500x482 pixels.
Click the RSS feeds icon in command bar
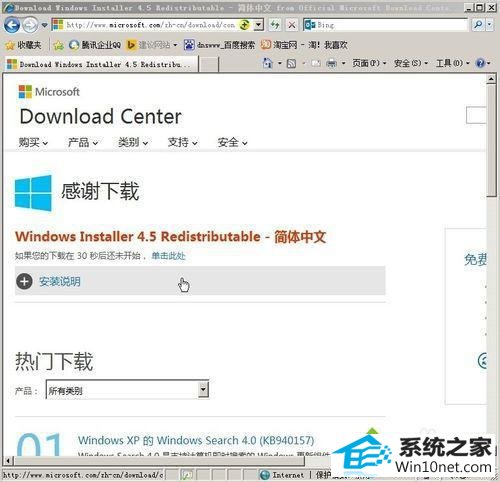coord(291,63)
